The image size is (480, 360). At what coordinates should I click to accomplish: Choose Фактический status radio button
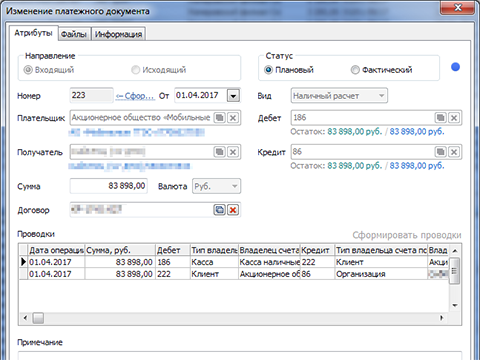[x=355, y=70]
